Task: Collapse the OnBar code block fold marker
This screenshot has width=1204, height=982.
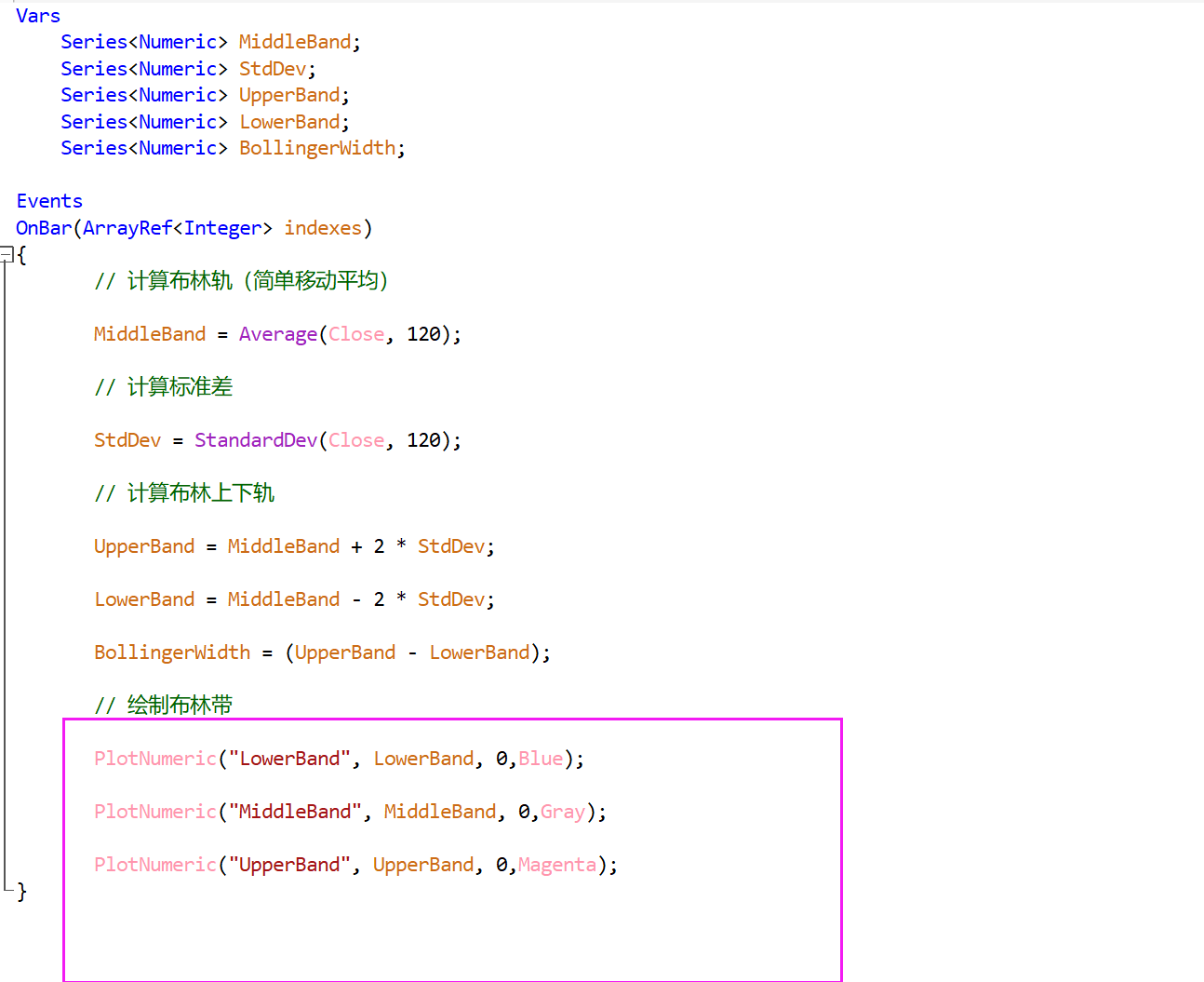Action: point(6,254)
